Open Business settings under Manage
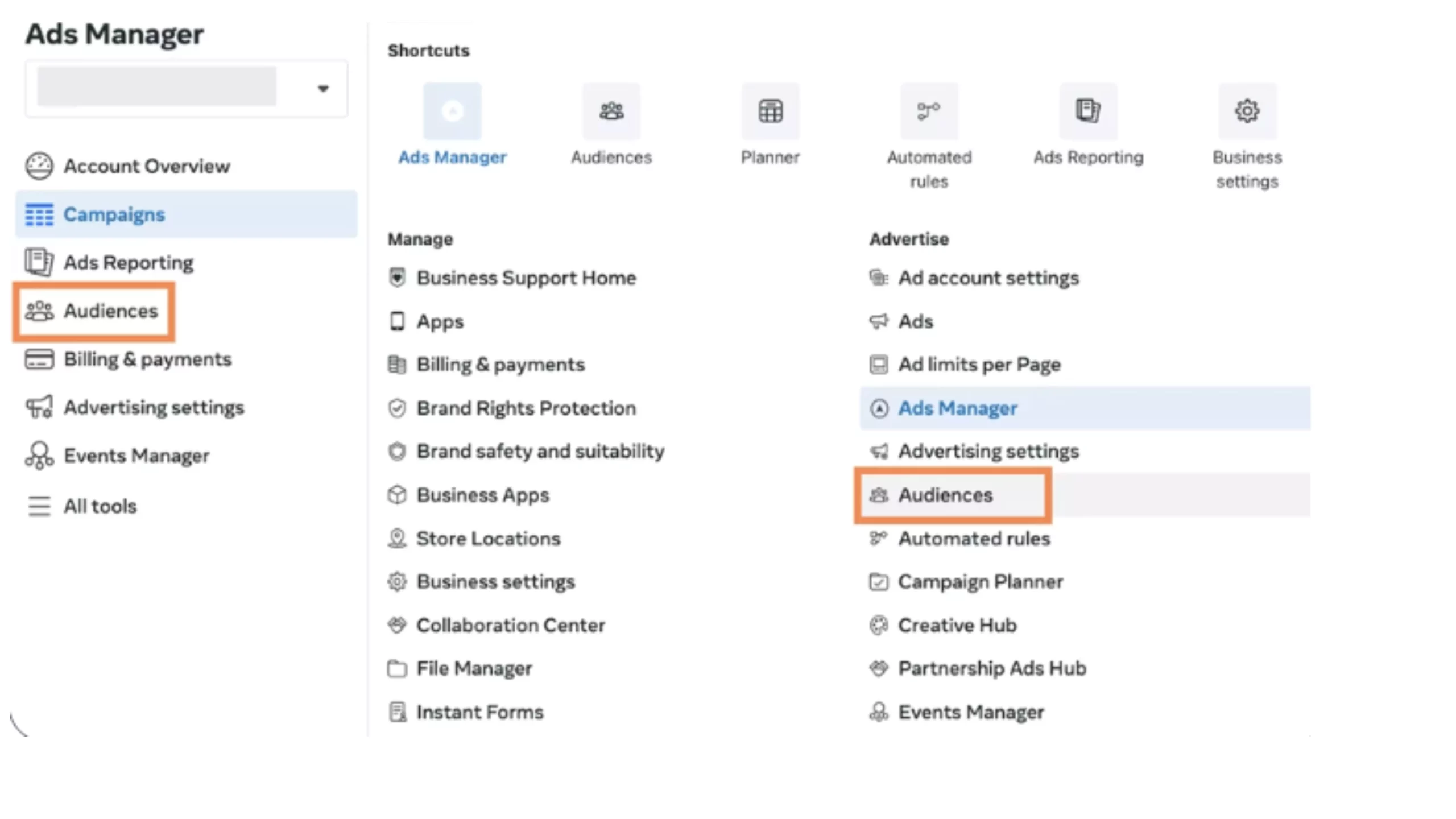1456x819 pixels. (496, 582)
